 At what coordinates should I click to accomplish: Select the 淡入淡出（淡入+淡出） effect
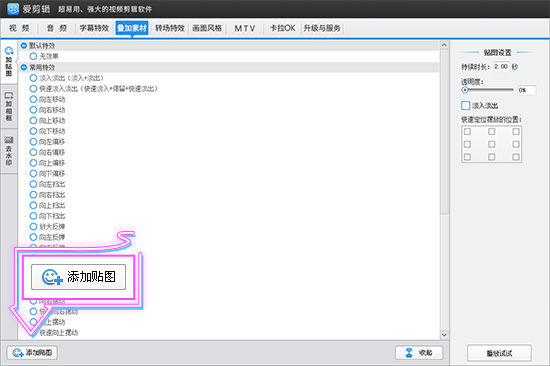coord(33,78)
